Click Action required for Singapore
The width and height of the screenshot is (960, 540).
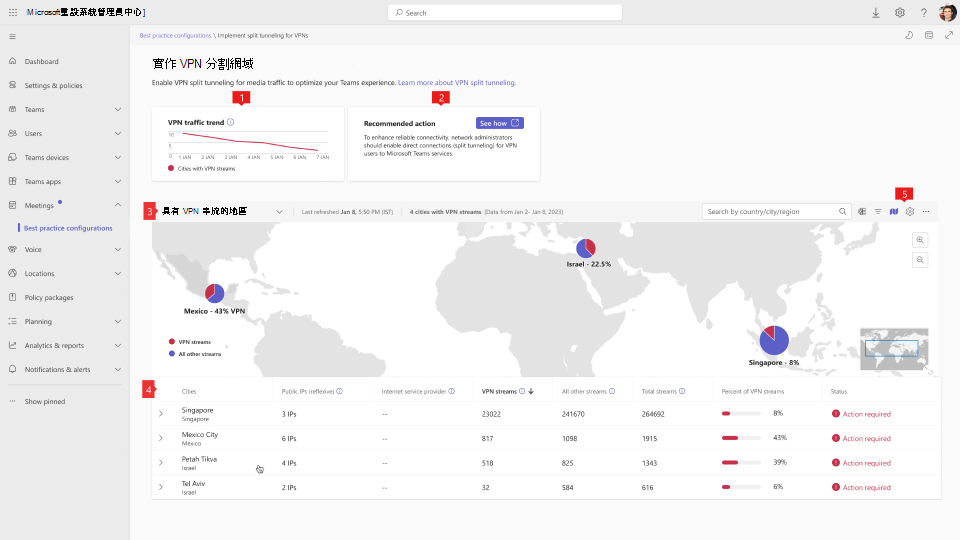[861, 414]
